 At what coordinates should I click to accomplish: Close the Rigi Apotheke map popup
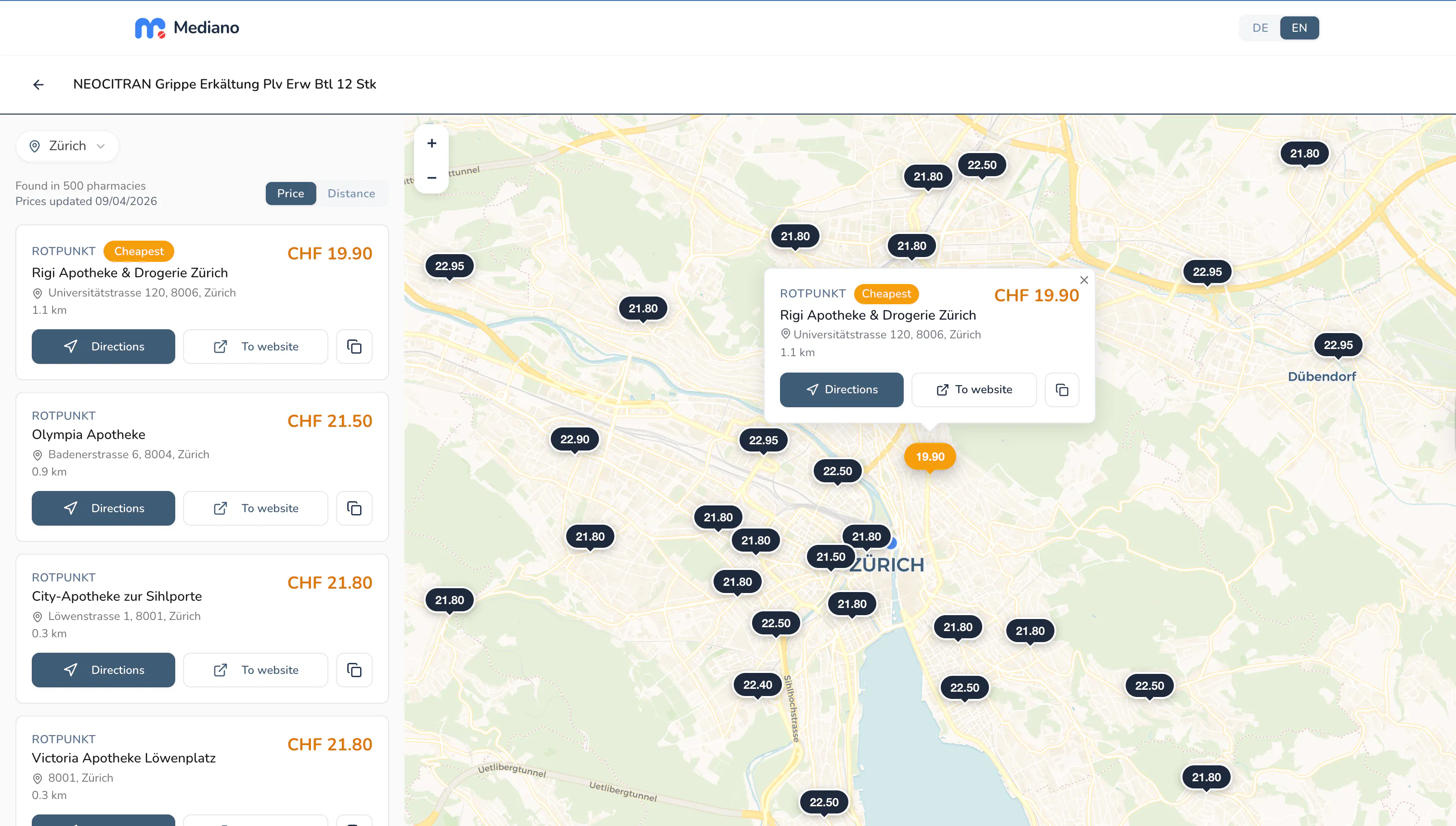pos(1084,280)
